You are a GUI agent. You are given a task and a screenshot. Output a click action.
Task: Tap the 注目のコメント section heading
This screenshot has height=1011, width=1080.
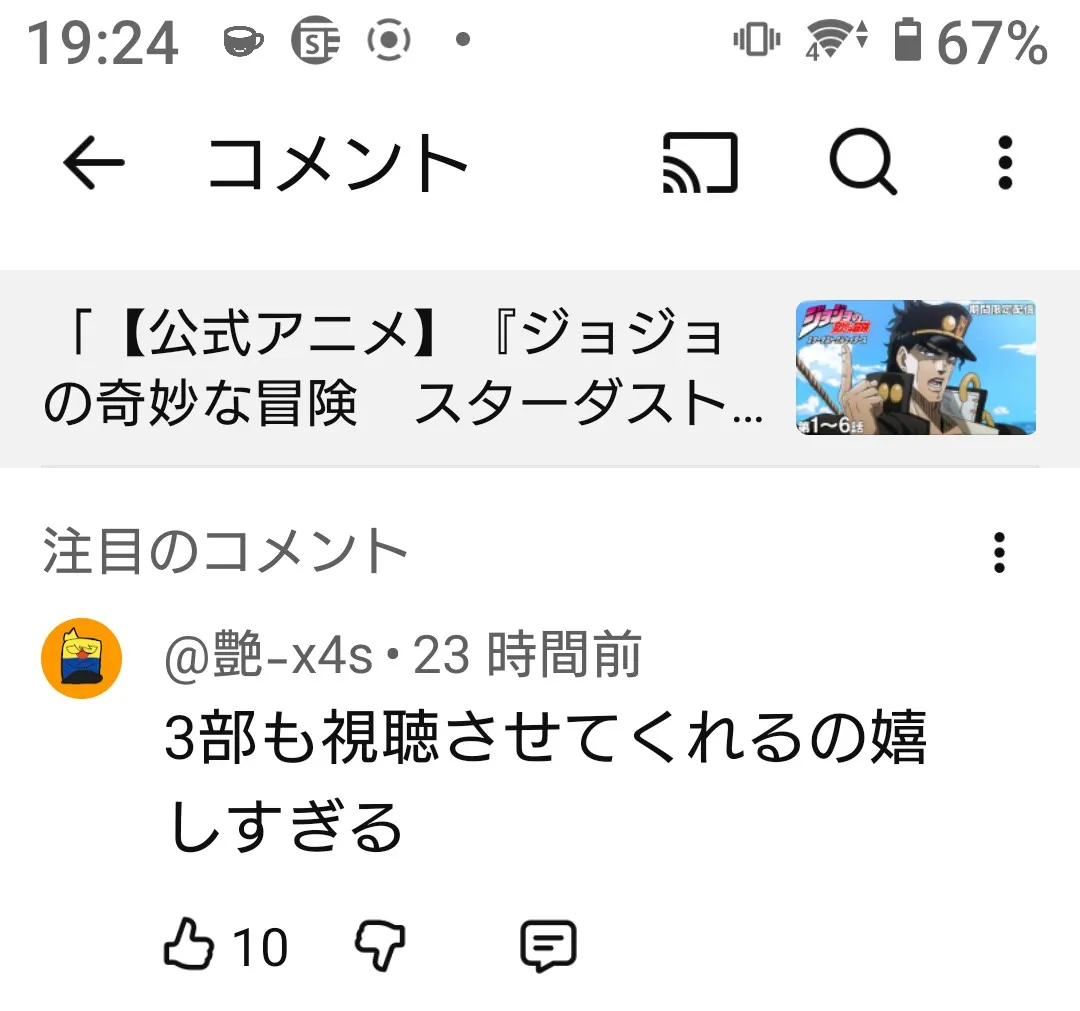[225, 550]
